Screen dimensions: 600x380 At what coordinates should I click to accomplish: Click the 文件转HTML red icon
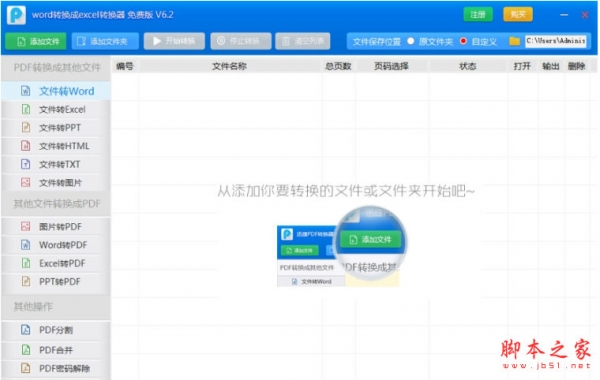(x=25, y=146)
